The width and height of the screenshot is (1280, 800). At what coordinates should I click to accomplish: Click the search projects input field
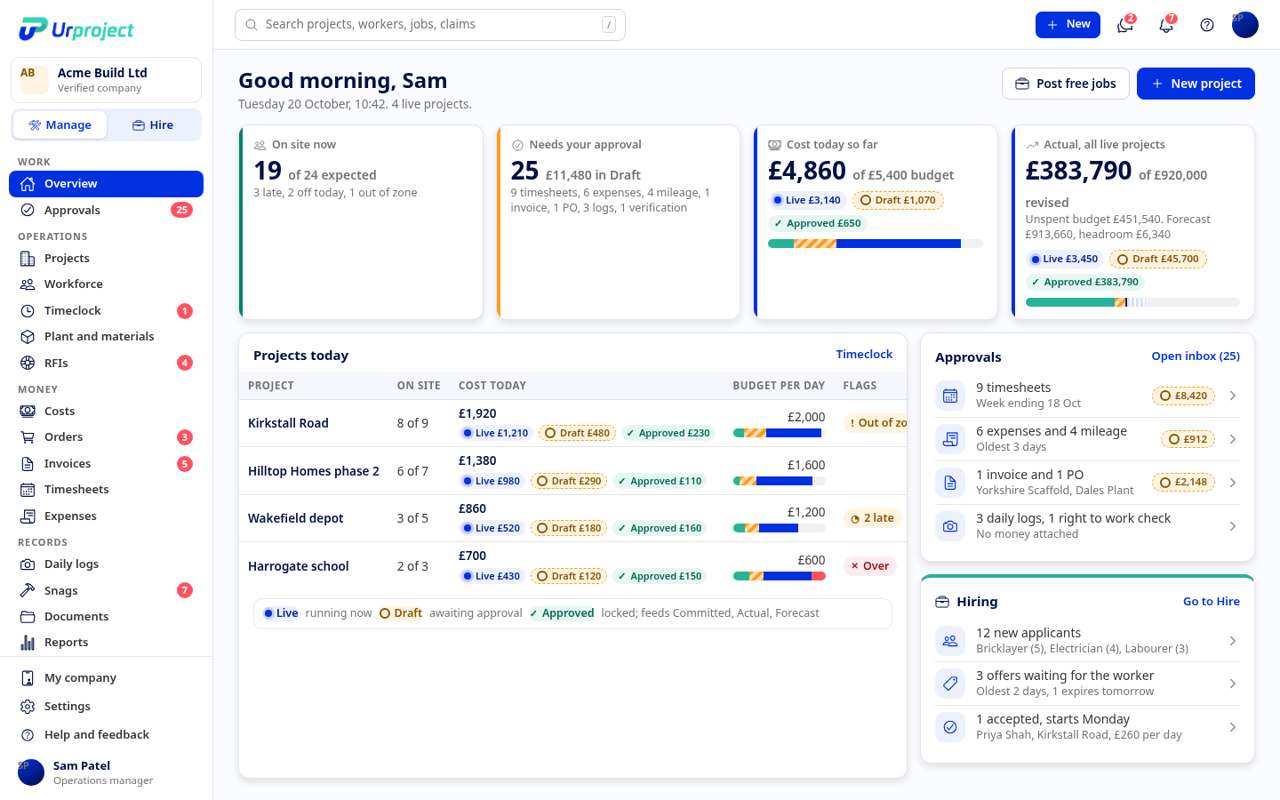point(430,25)
